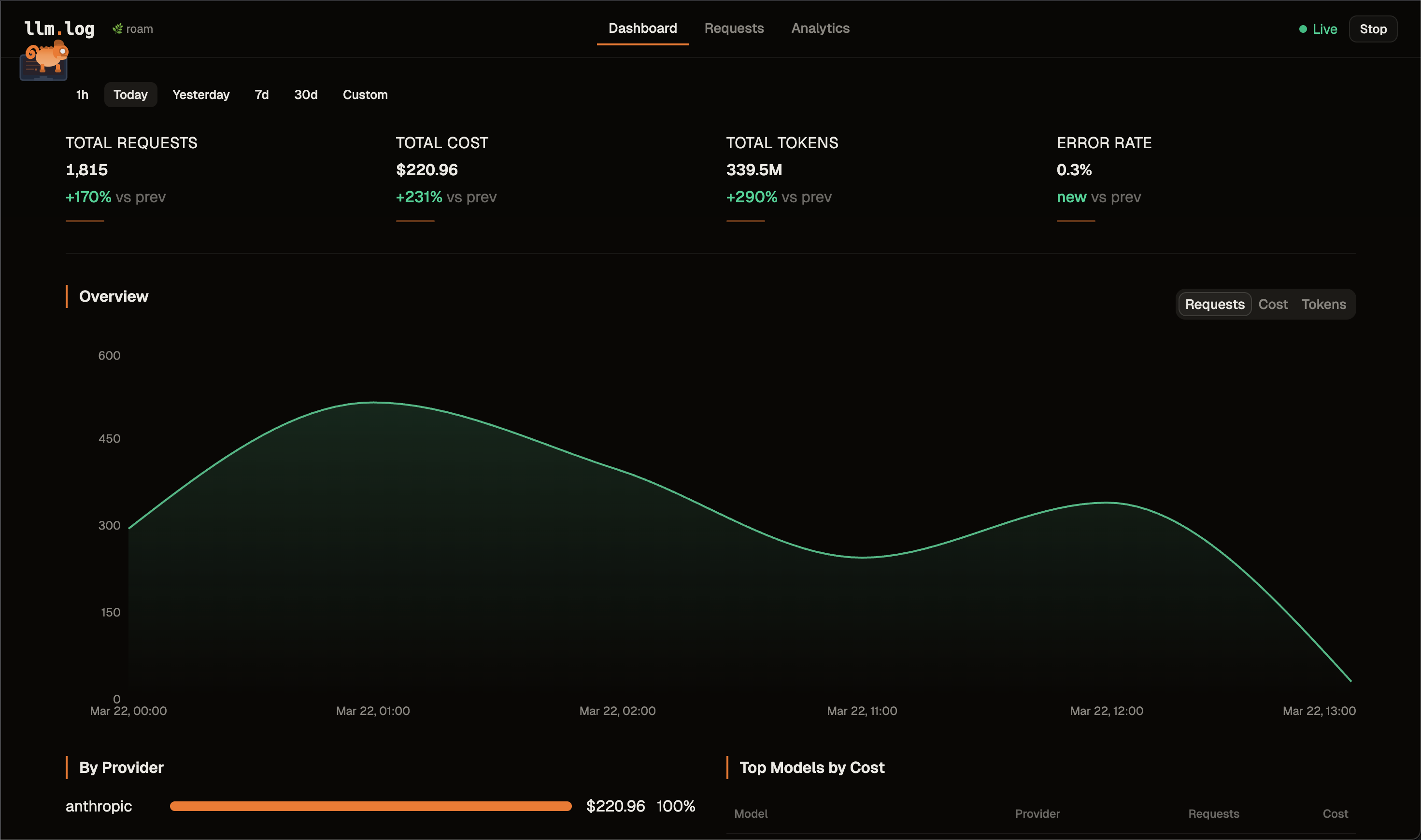1421x840 pixels.
Task: Open the Analytics tab
Action: (820, 28)
